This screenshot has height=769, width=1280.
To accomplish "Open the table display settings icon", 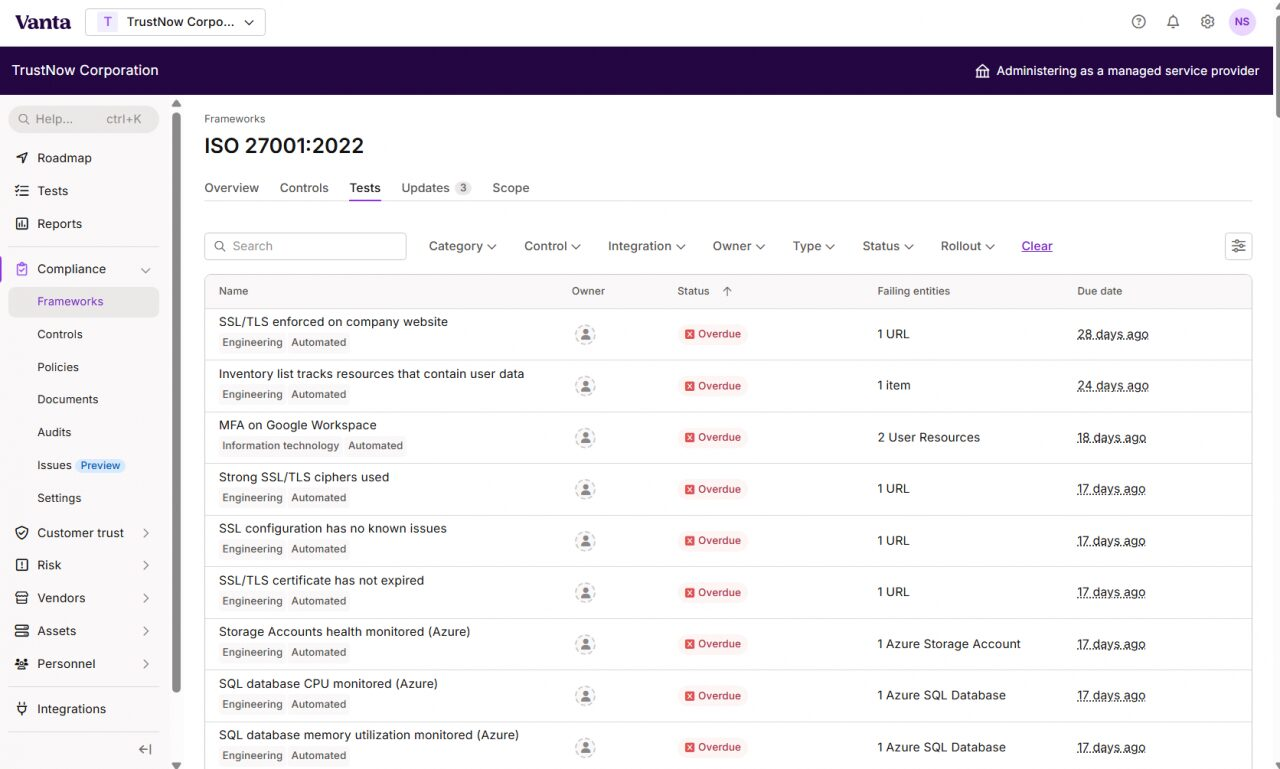I will [x=1238, y=246].
